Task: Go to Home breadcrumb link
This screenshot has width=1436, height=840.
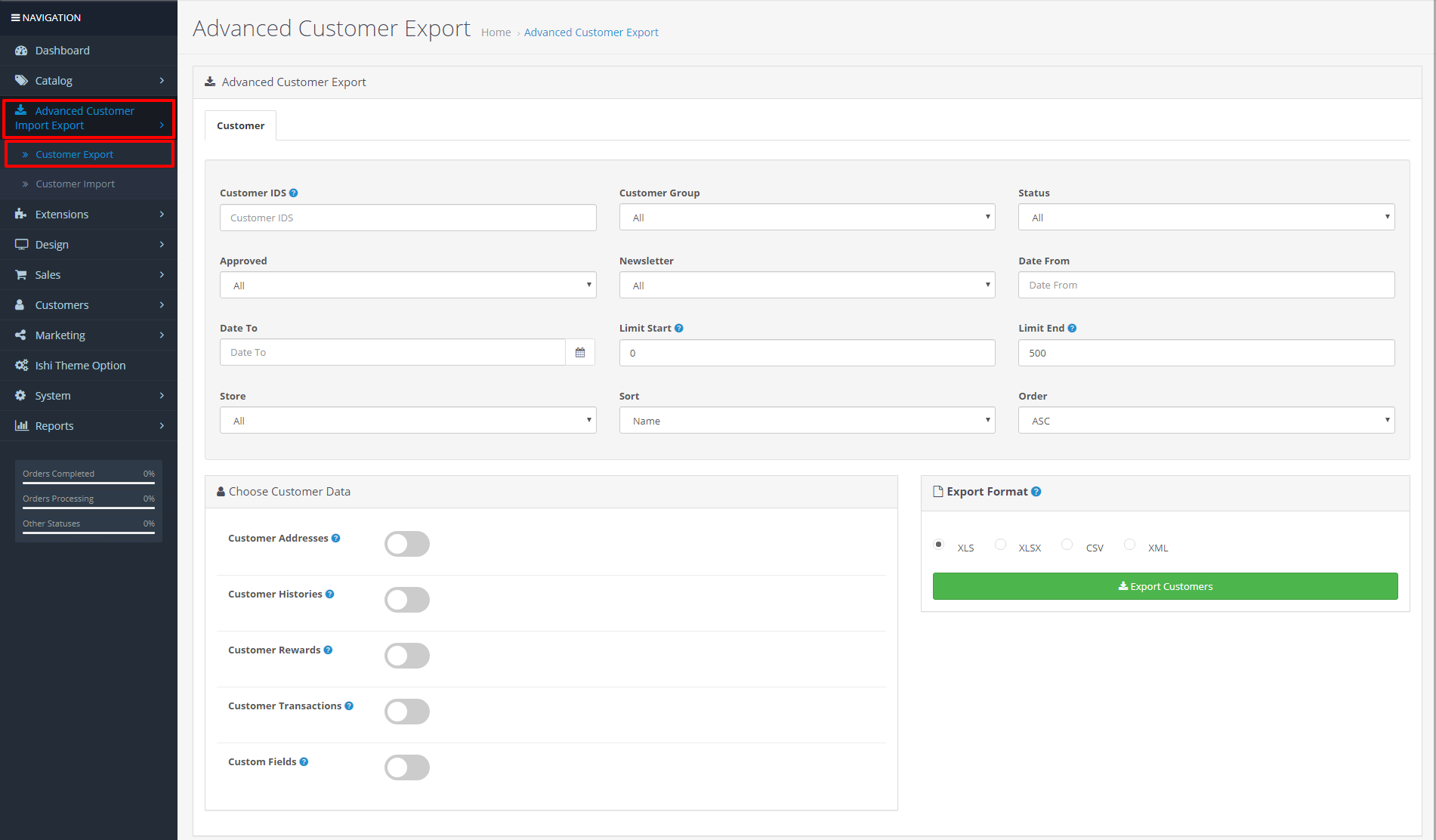Action: [x=496, y=32]
